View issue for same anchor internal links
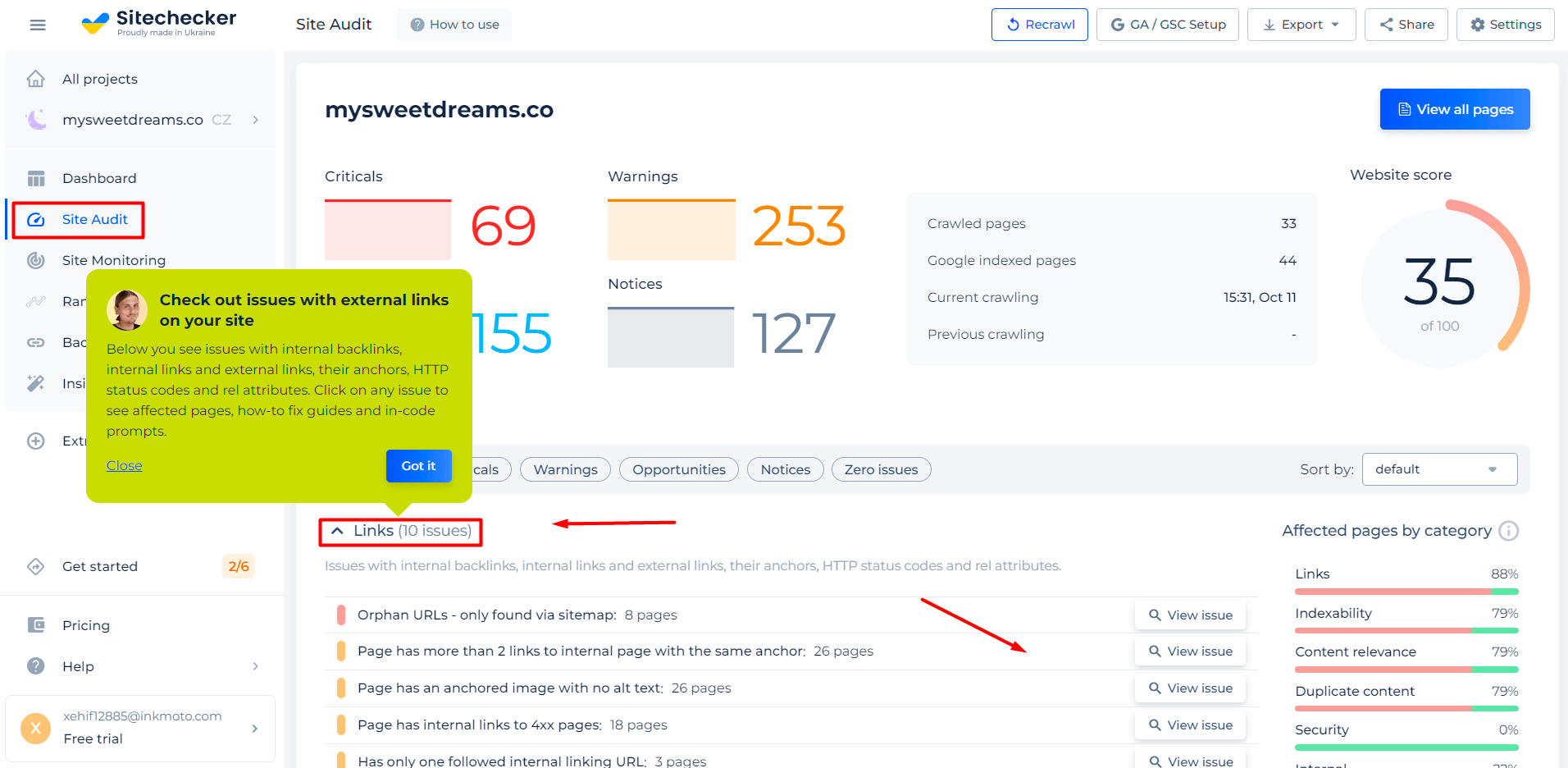1568x768 pixels. click(1191, 651)
